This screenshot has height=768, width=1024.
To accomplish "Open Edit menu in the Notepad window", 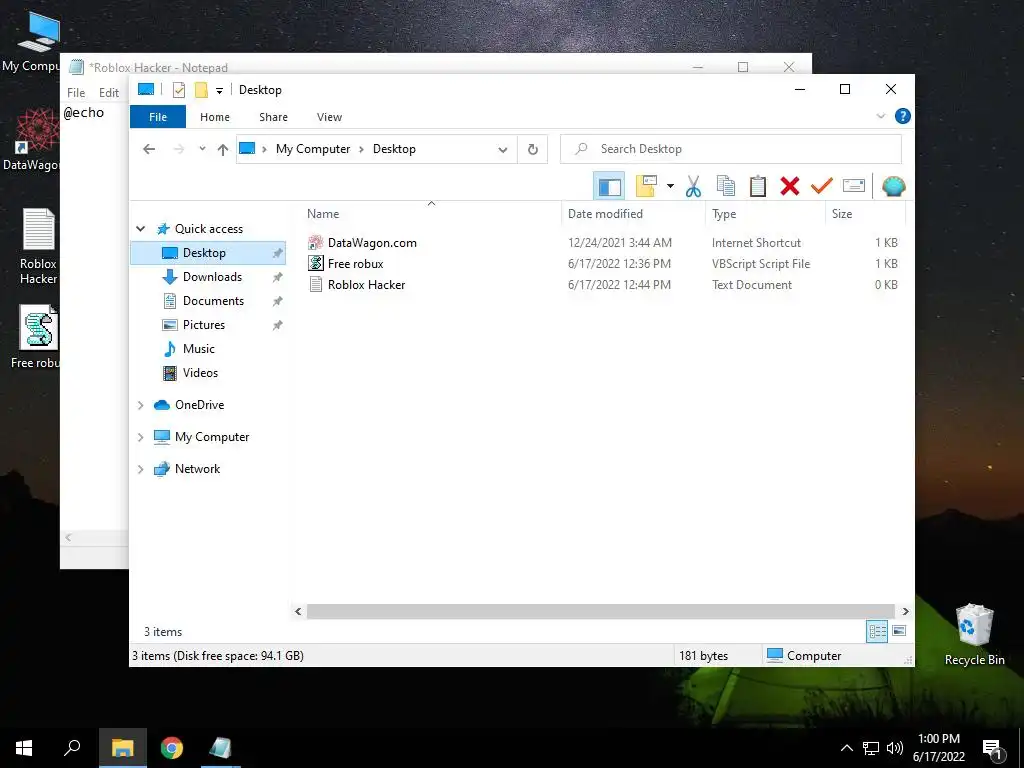I will [x=108, y=93].
